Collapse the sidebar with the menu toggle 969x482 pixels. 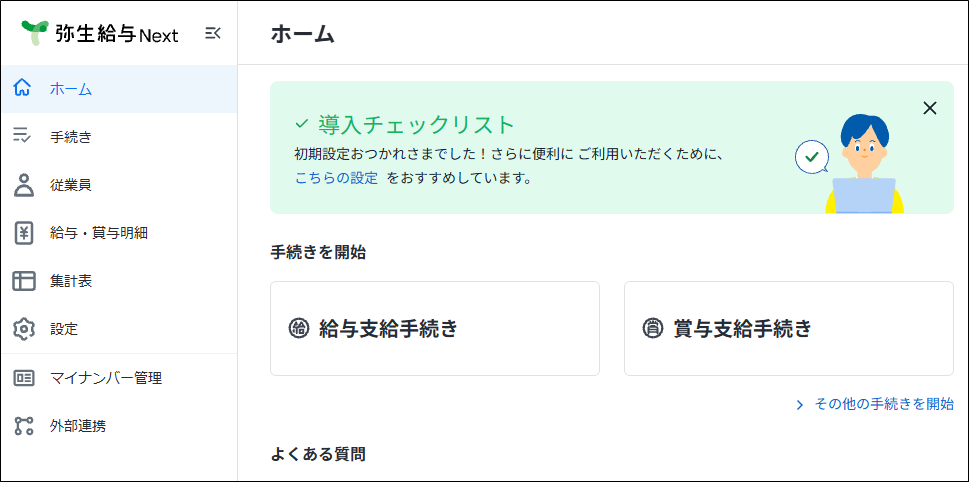[212, 33]
